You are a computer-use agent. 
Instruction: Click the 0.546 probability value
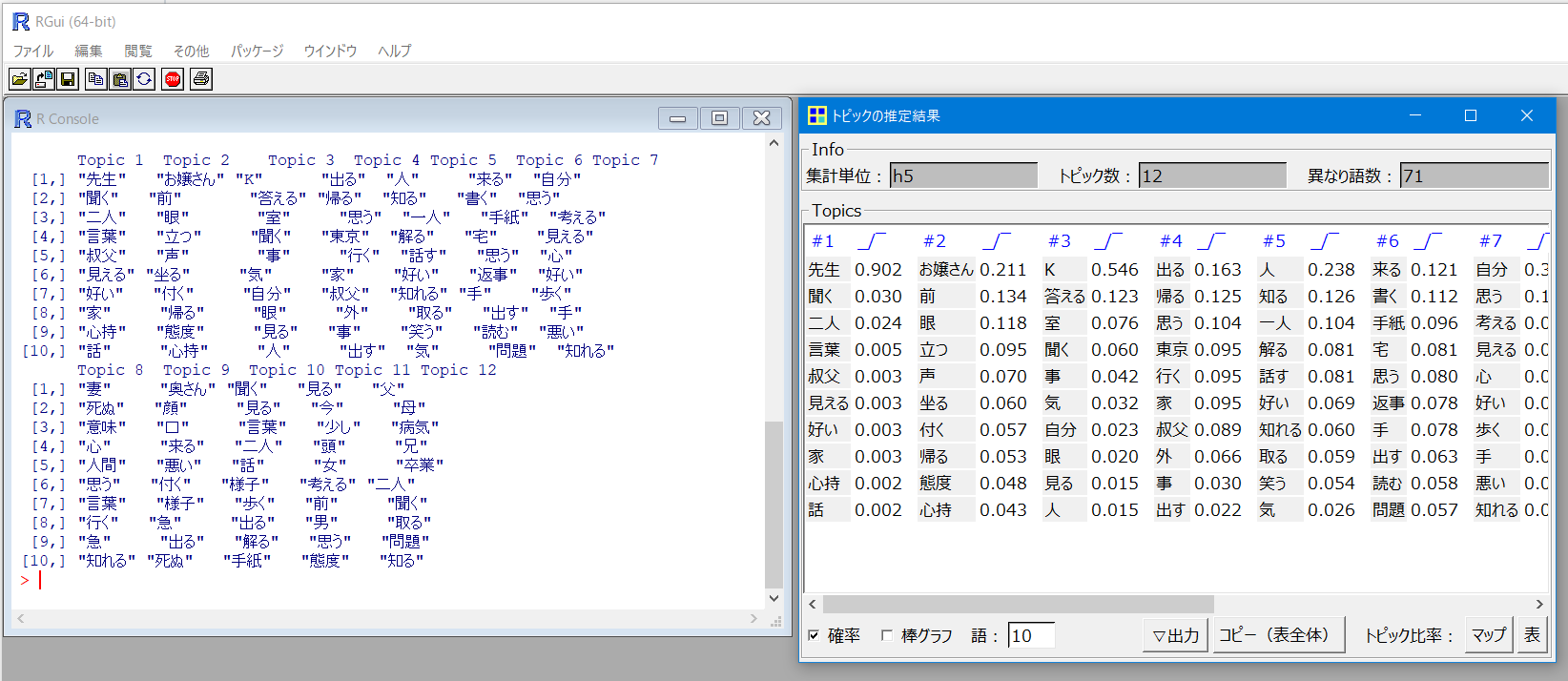(x=1115, y=270)
